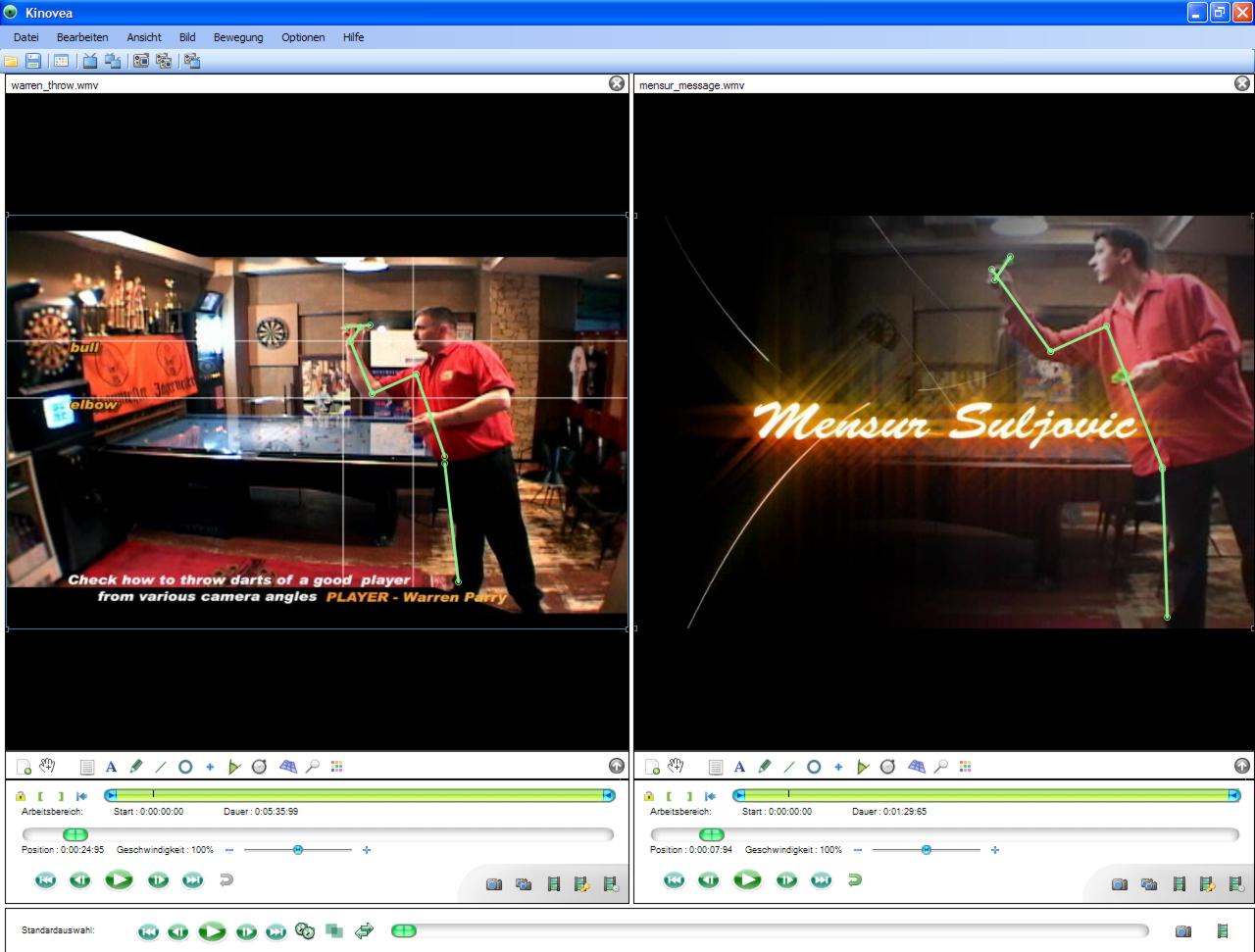This screenshot has height=952, width=1255.
Task: Select text label tool in right player
Action: 739,767
